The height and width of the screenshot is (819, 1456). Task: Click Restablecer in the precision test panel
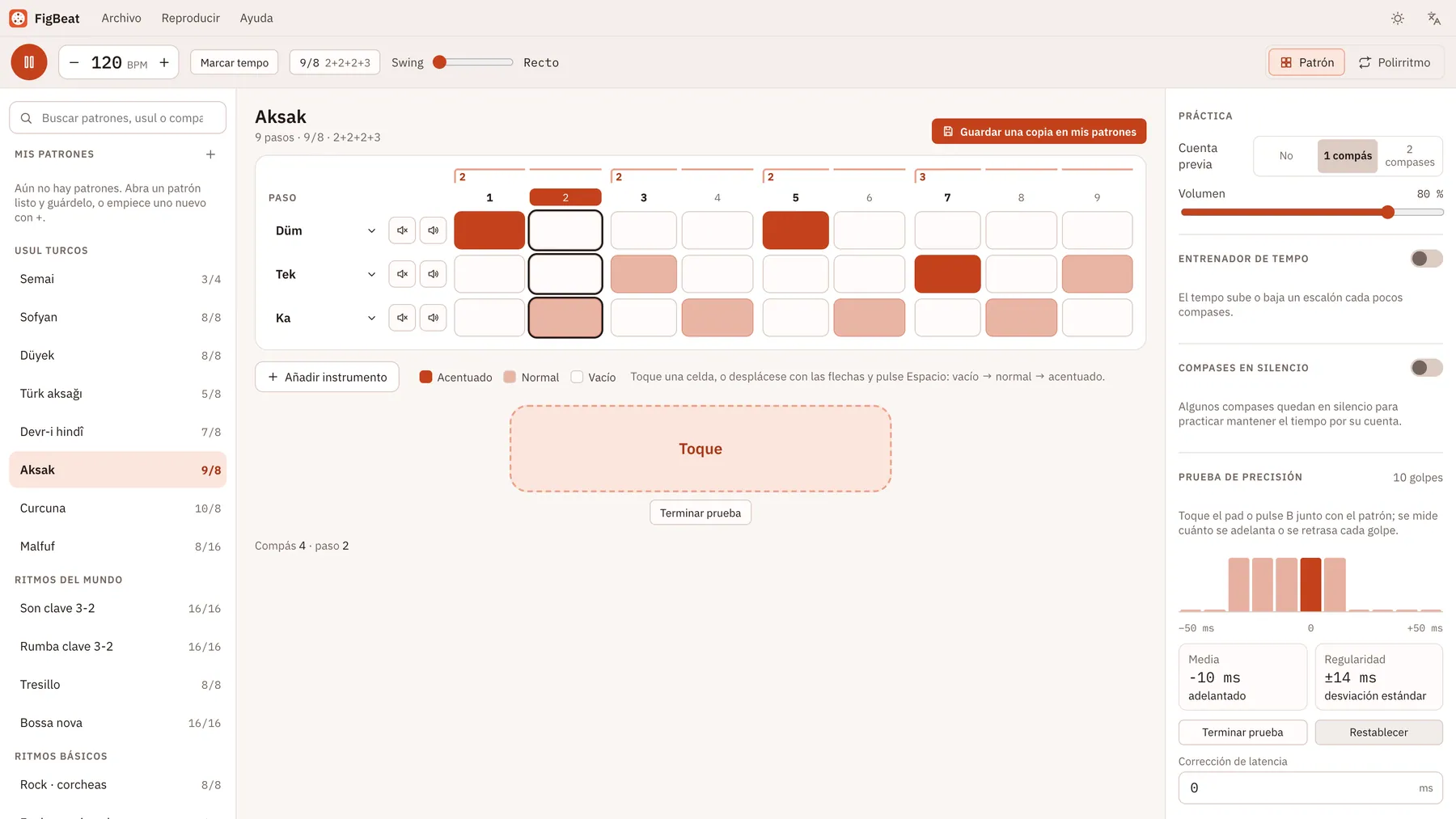(1378, 732)
